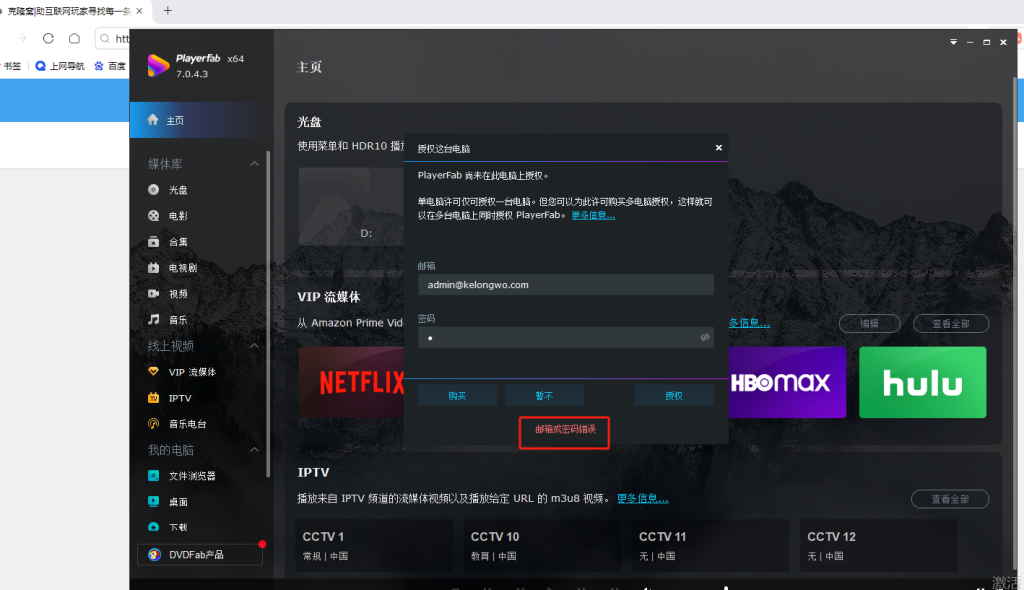Open the 音乐电台 radio icon
1024x590 pixels.
pos(153,424)
